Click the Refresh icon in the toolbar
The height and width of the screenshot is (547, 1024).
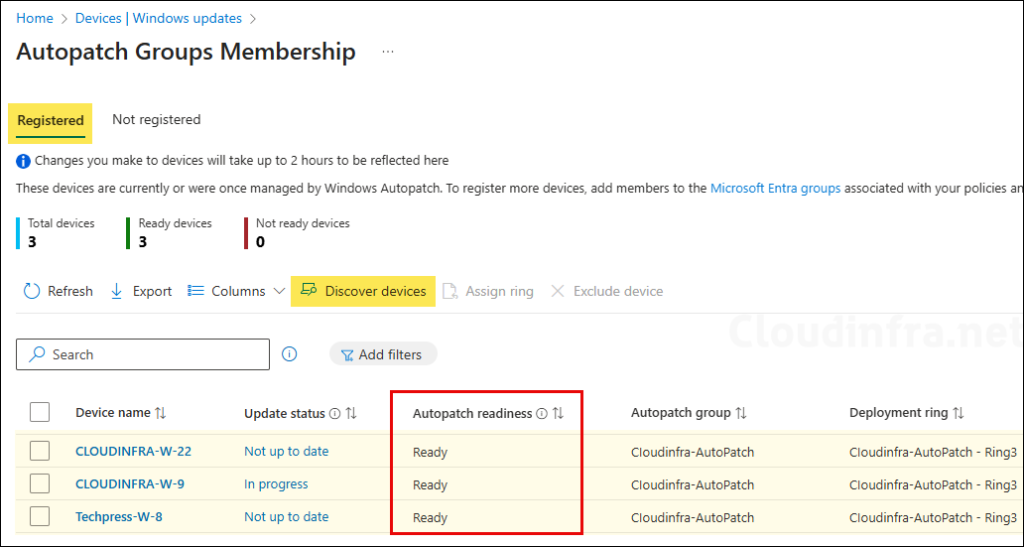32,291
